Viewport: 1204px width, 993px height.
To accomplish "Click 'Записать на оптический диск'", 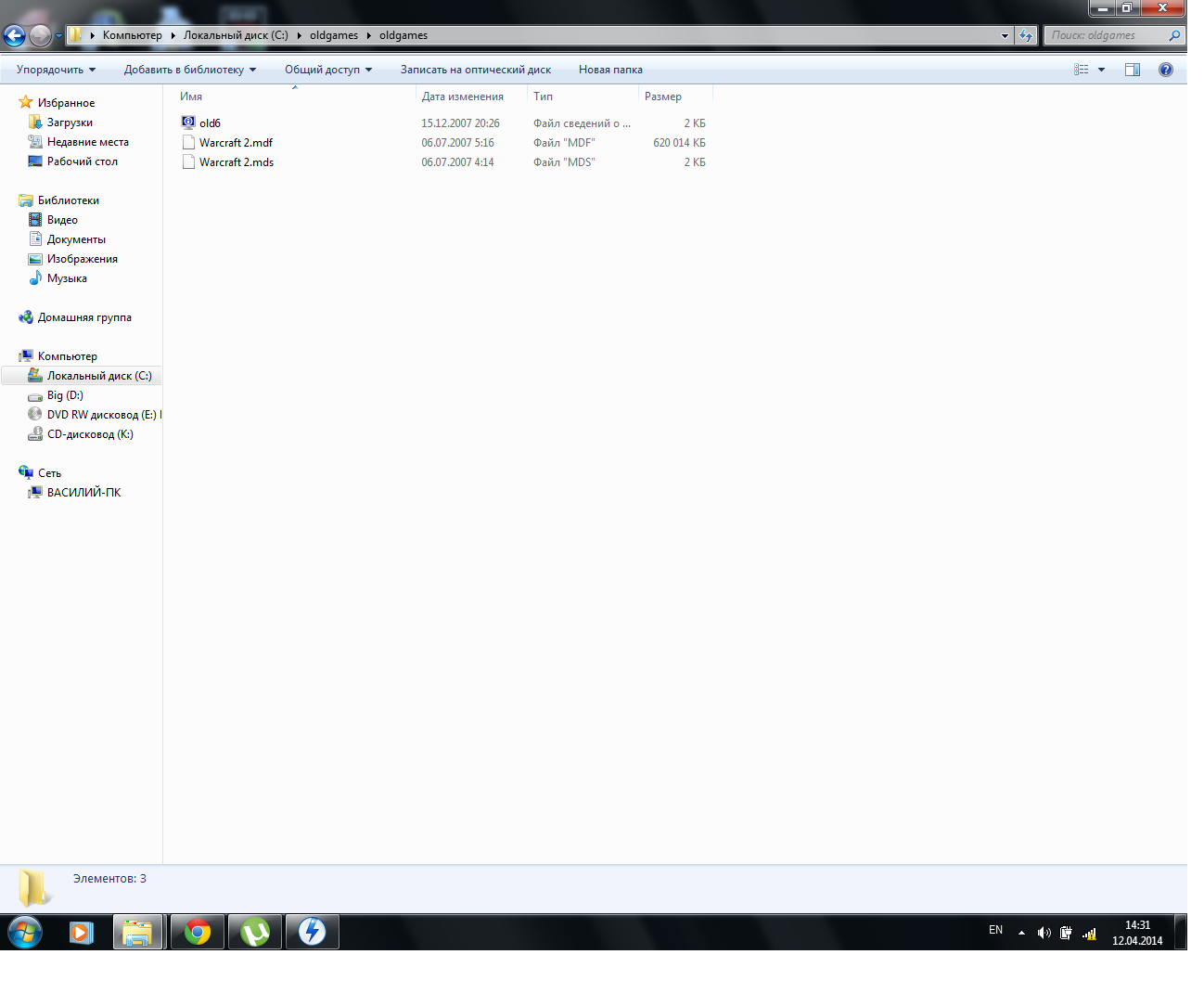I will click(476, 70).
